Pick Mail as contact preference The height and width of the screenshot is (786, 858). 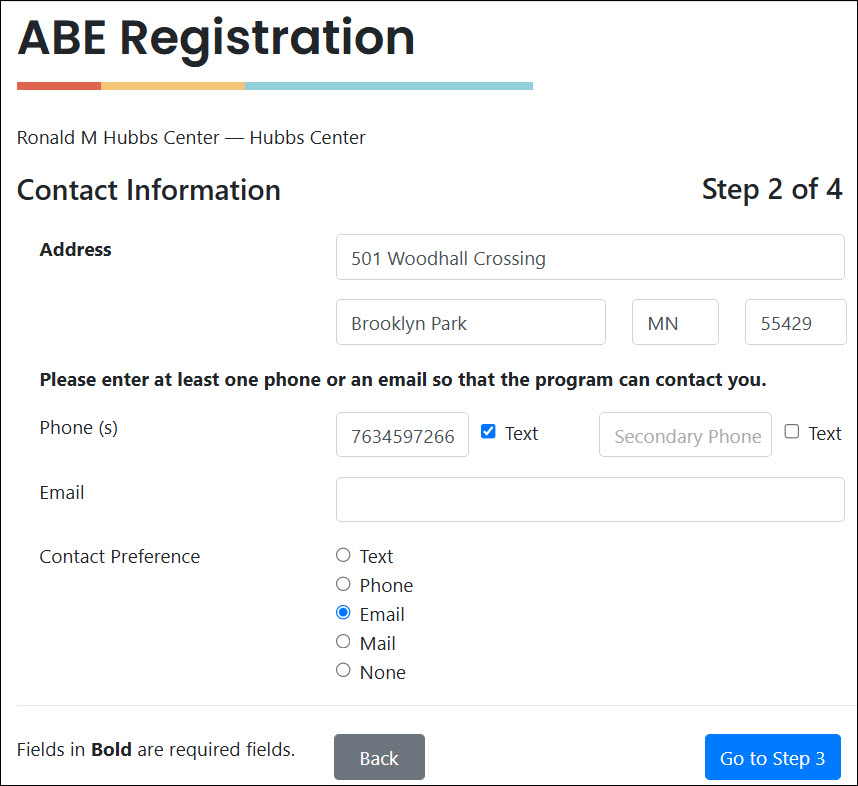pyautogui.click(x=343, y=642)
